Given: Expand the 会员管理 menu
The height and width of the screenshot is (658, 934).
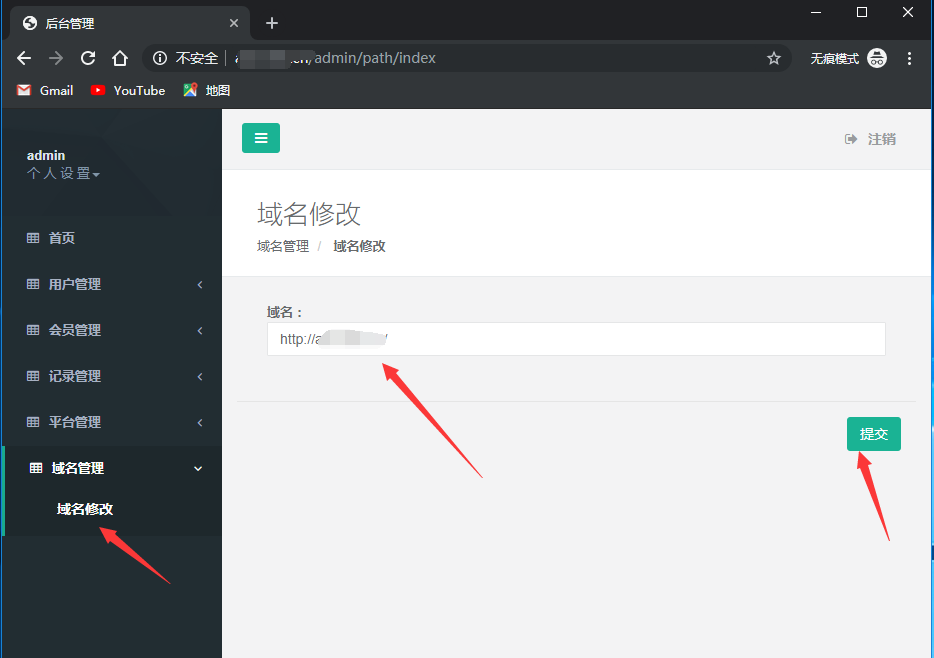Looking at the screenshot, I should click(x=112, y=330).
